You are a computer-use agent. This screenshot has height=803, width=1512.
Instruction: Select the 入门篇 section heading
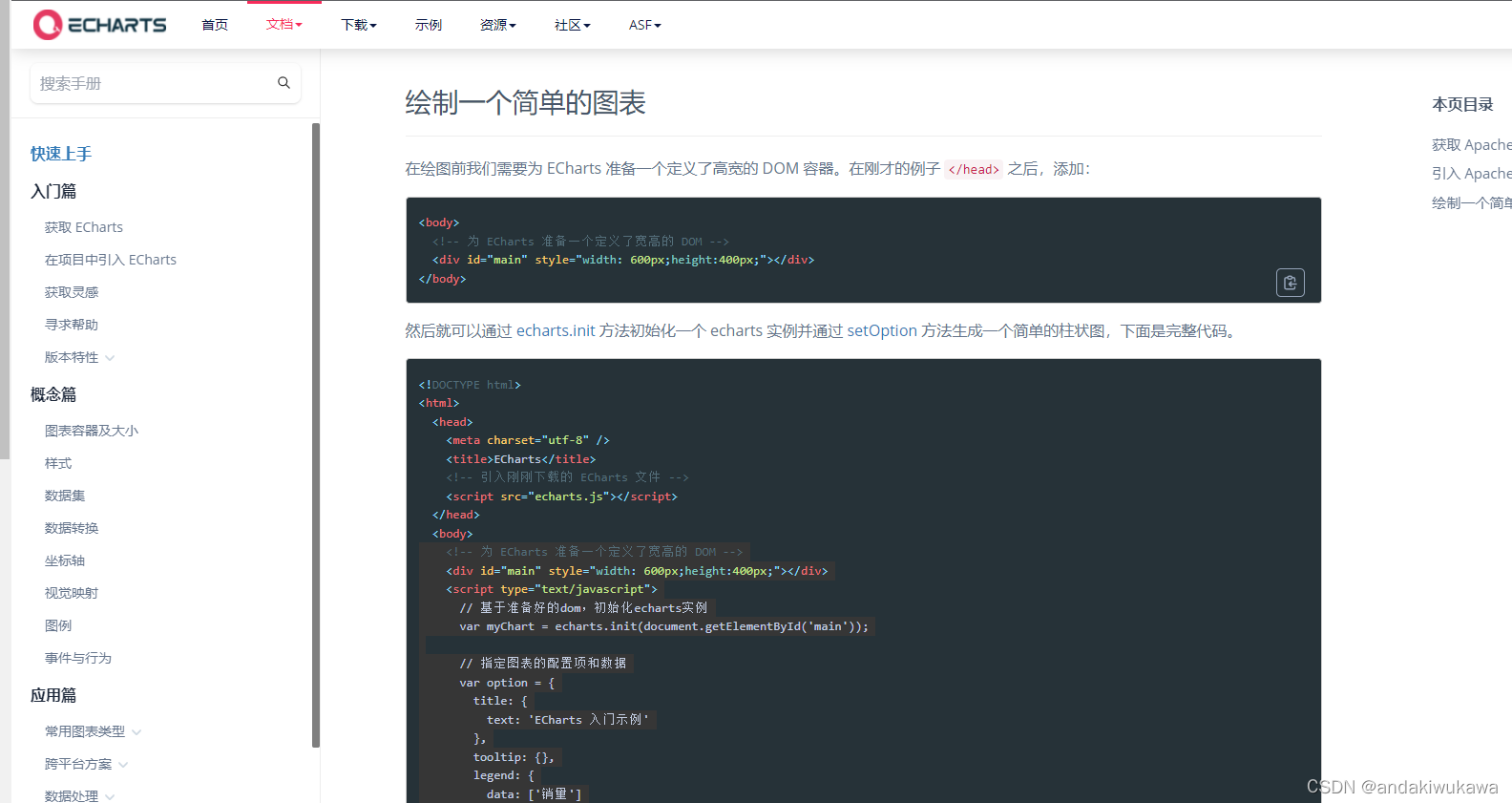pos(53,191)
